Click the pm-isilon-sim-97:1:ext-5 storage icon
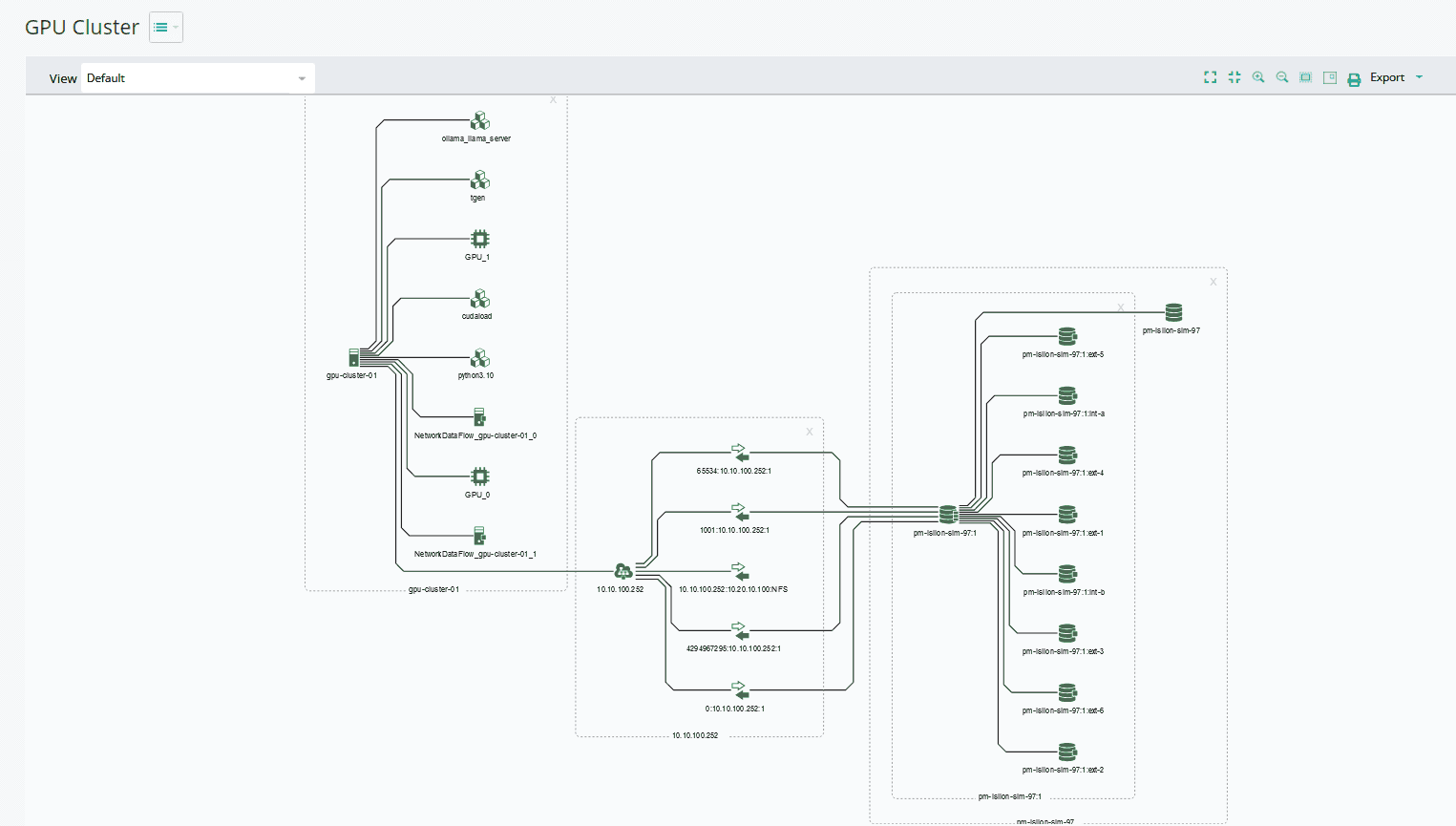The height and width of the screenshot is (826, 1456). click(1067, 336)
